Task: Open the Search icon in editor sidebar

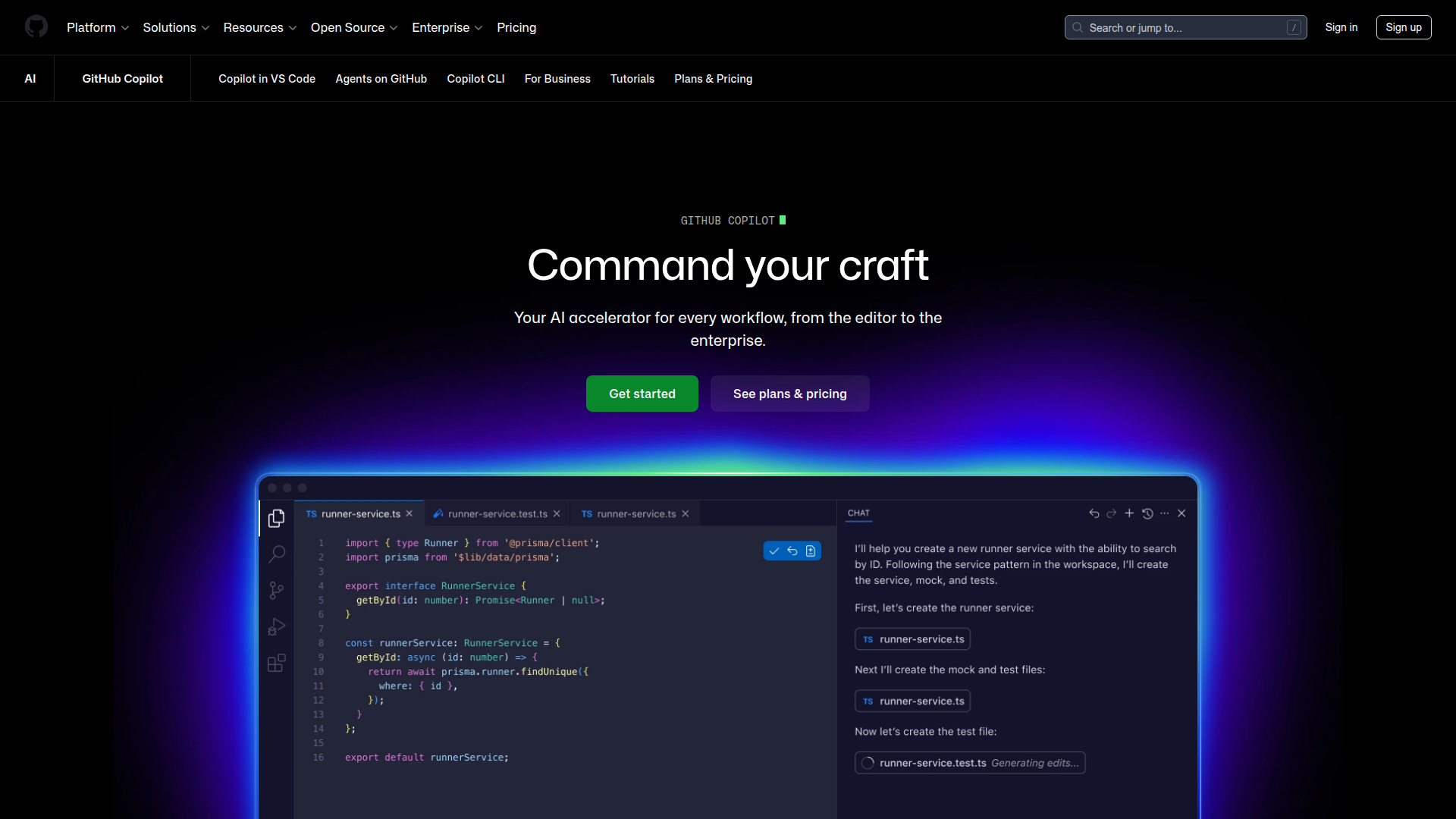Action: (x=277, y=554)
